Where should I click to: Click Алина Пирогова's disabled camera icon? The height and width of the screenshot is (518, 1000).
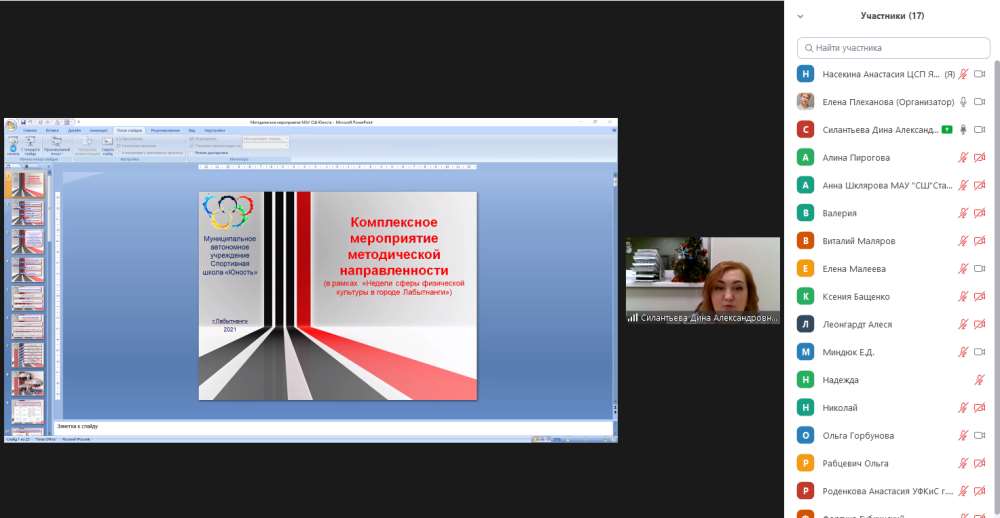point(980,158)
